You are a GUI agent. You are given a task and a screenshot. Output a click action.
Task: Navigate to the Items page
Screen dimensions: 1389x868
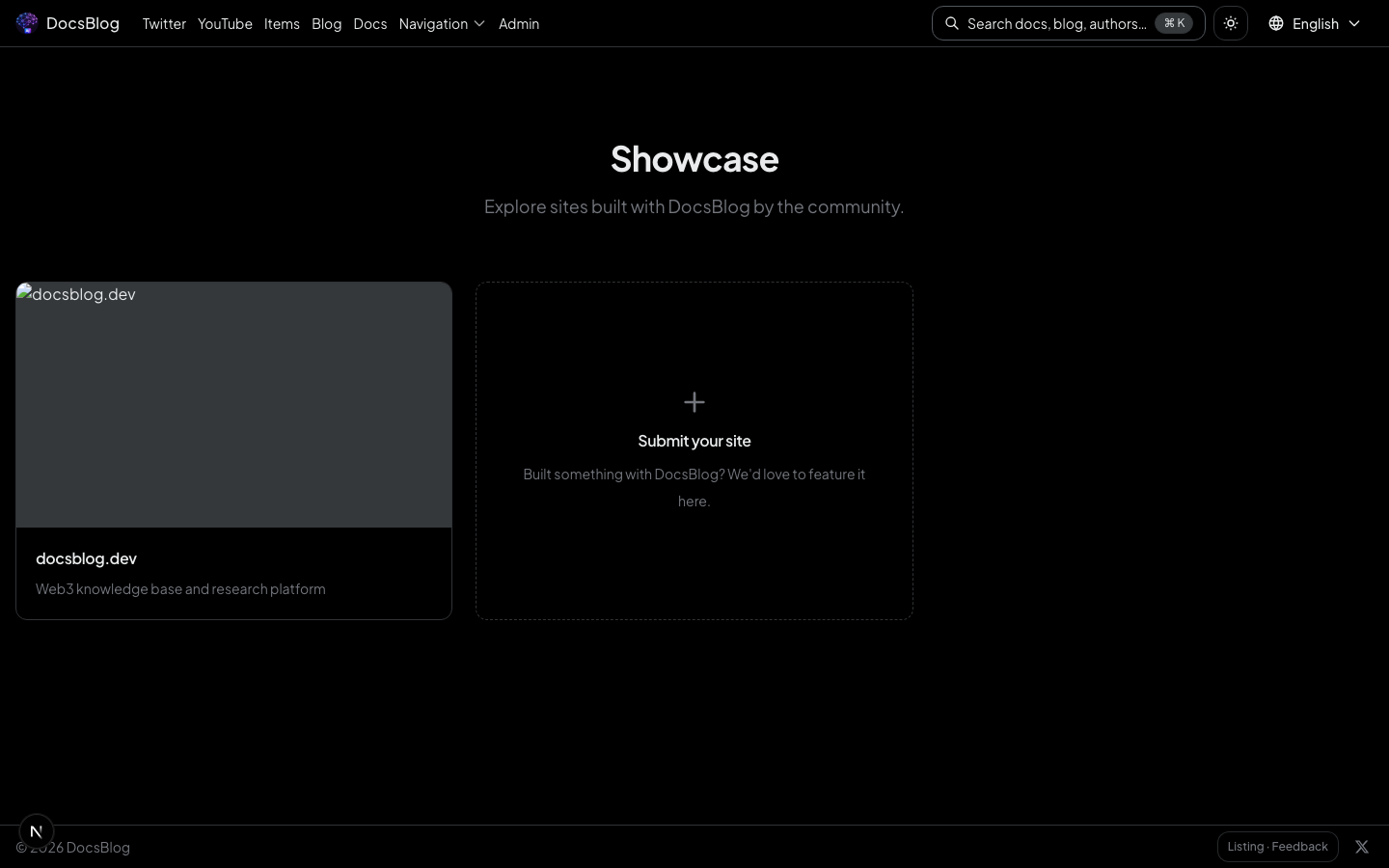point(282,23)
